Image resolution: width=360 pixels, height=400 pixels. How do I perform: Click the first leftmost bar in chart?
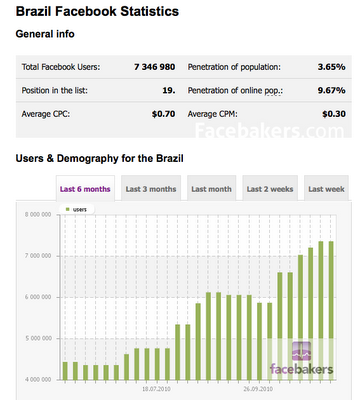click(65, 371)
